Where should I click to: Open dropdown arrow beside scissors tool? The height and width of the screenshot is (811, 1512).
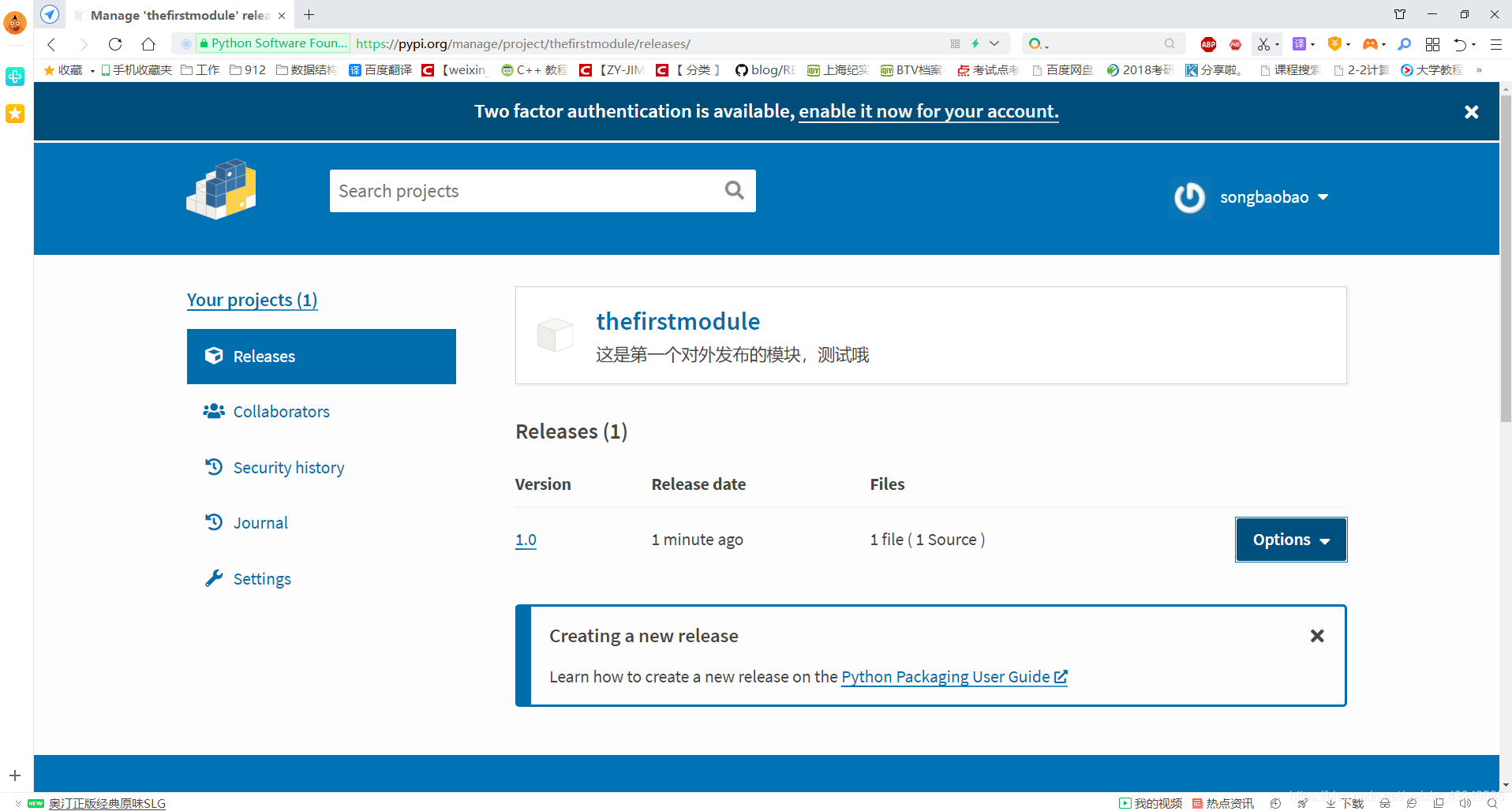[x=1277, y=44]
